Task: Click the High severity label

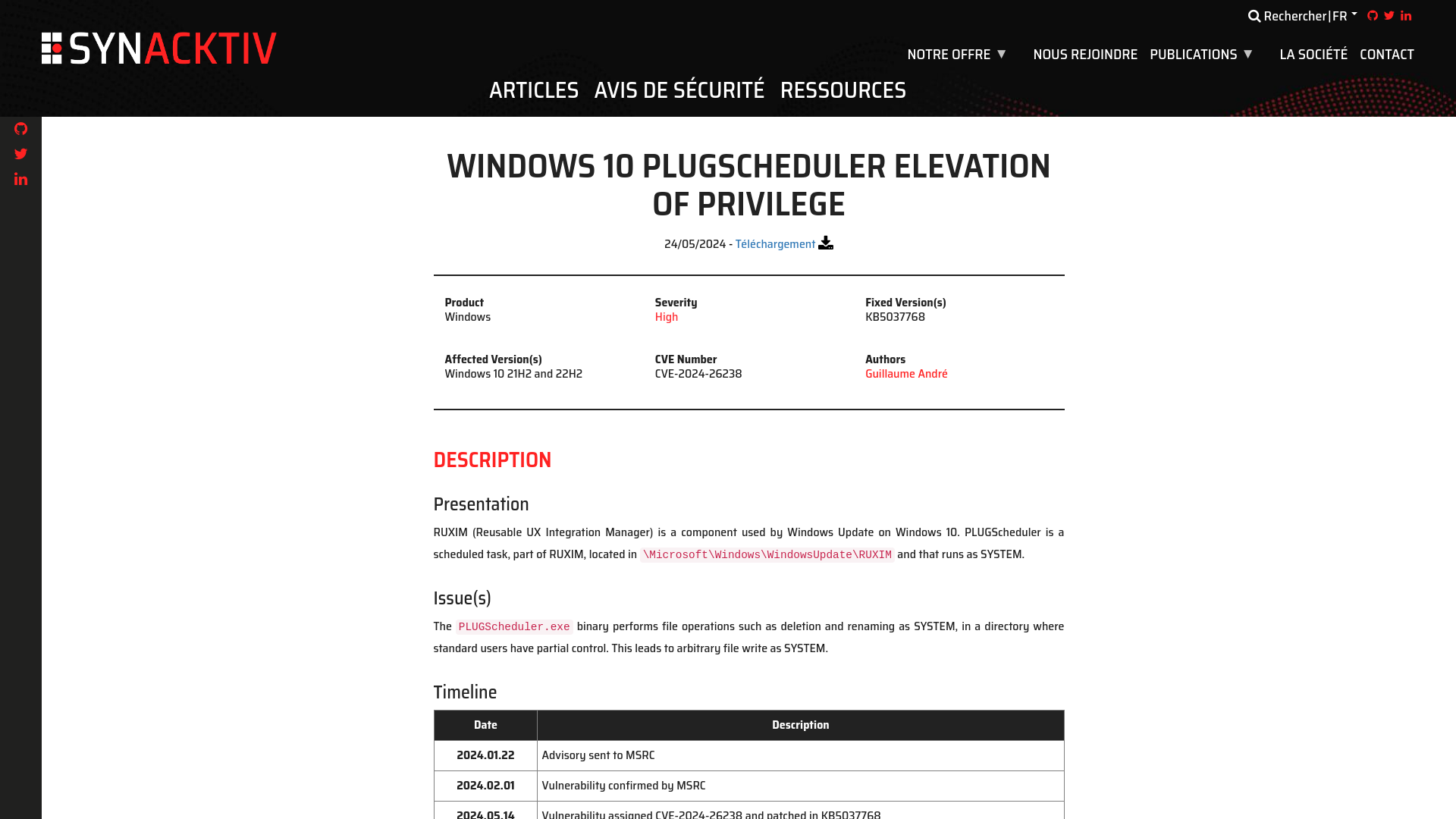Action: click(x=666, y=317)
